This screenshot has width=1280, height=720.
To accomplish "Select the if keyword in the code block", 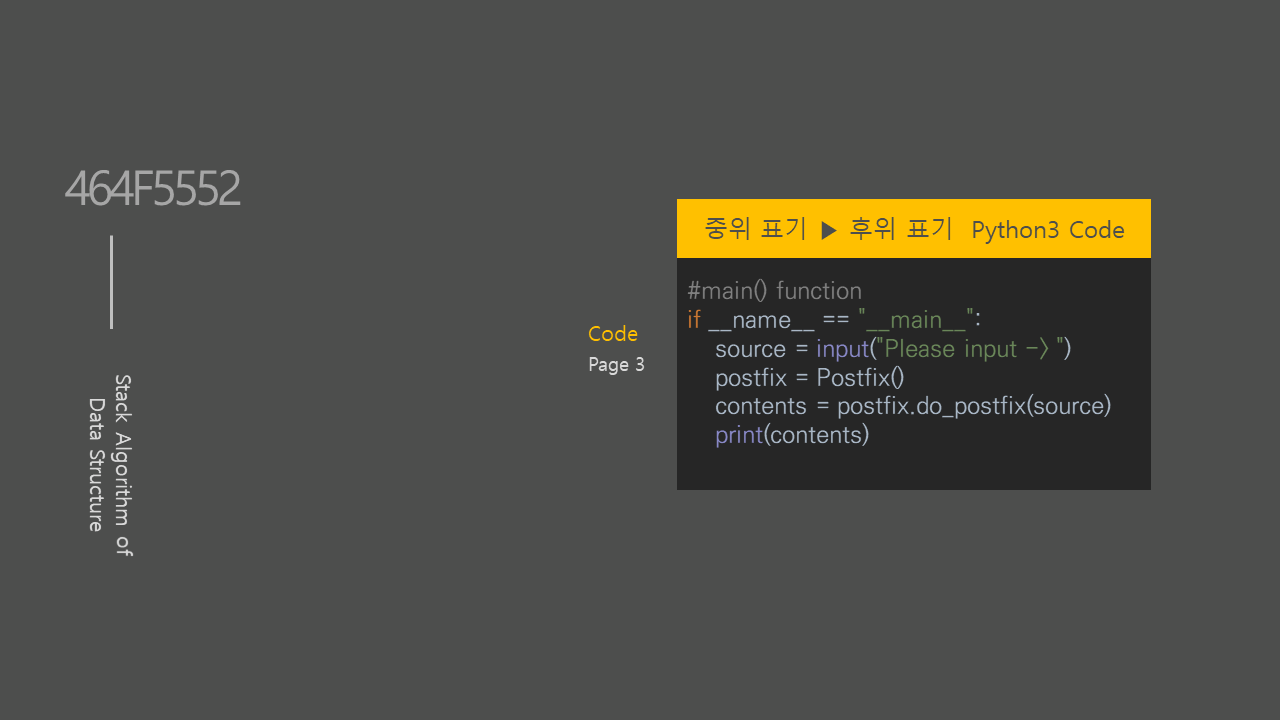I will coord(693,319).
